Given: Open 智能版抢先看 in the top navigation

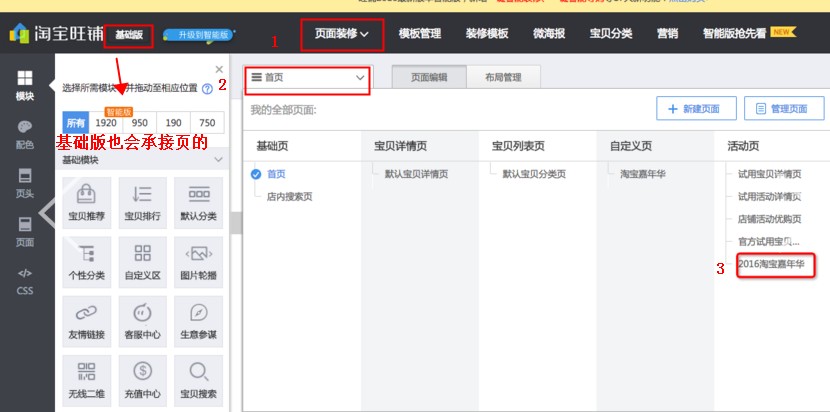Looking at the screenshot, I should tap(735, 34).
